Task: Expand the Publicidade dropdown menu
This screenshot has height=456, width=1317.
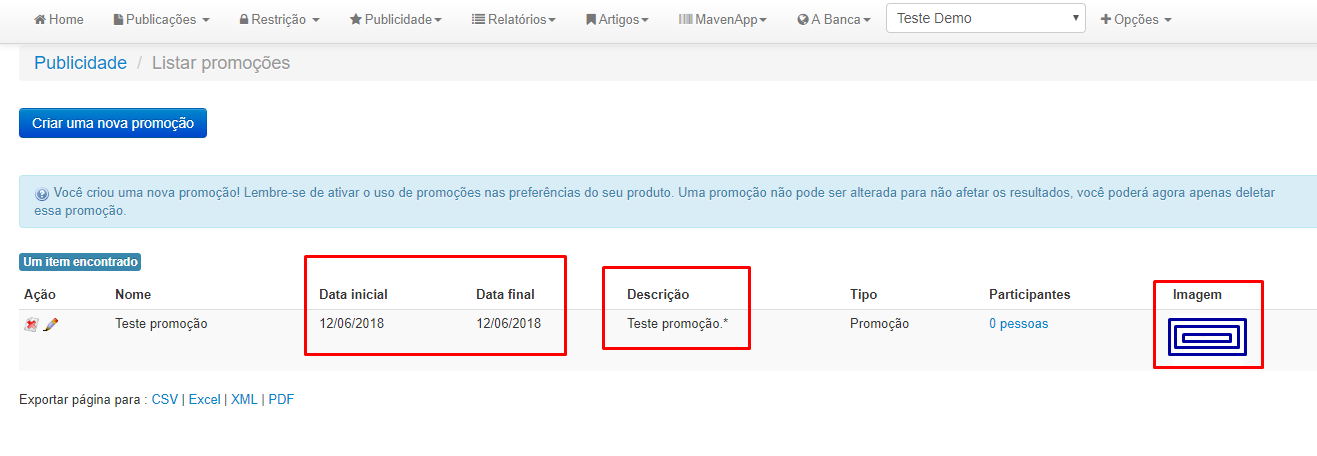Action: pos(396,19)
